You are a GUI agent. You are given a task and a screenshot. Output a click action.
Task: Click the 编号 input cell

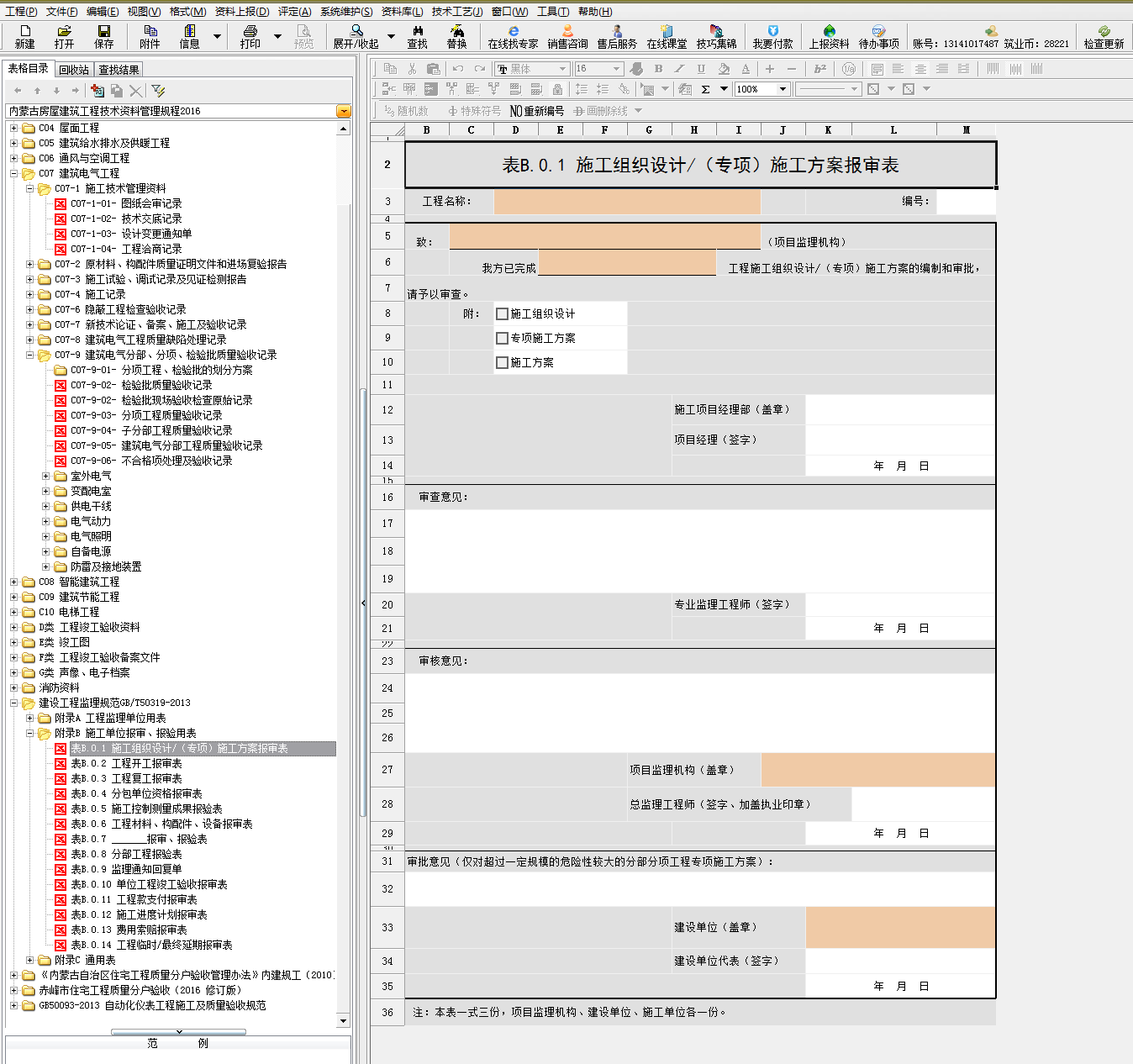[966, 202]
